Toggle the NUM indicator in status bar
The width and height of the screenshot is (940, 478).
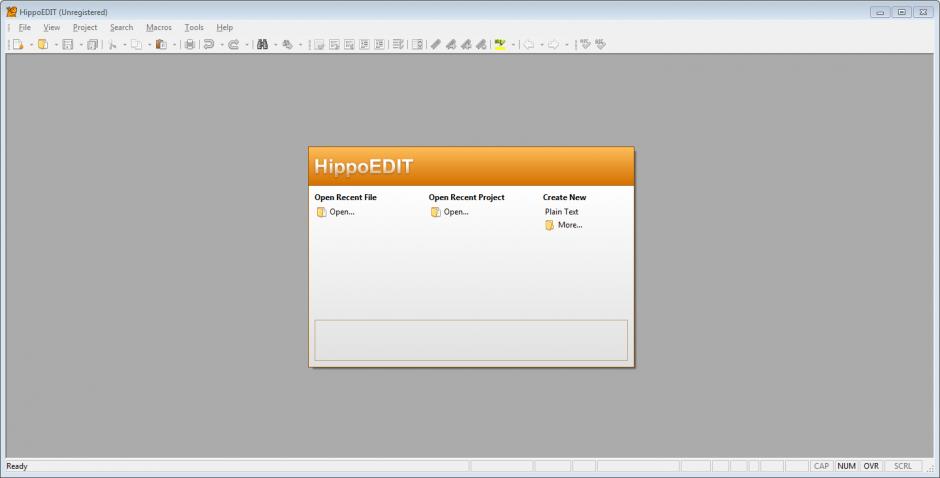pyautogui.click(x=847, y=466)
